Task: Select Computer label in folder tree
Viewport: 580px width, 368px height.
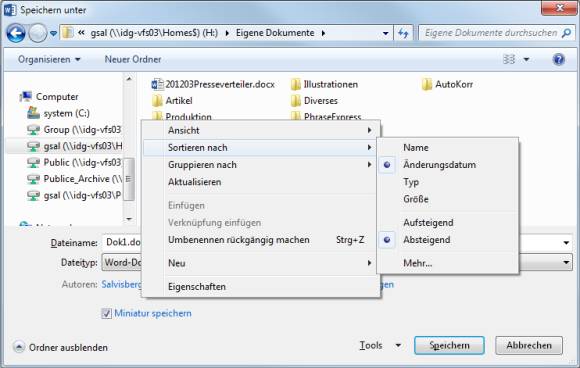Action: coord(57,97)
